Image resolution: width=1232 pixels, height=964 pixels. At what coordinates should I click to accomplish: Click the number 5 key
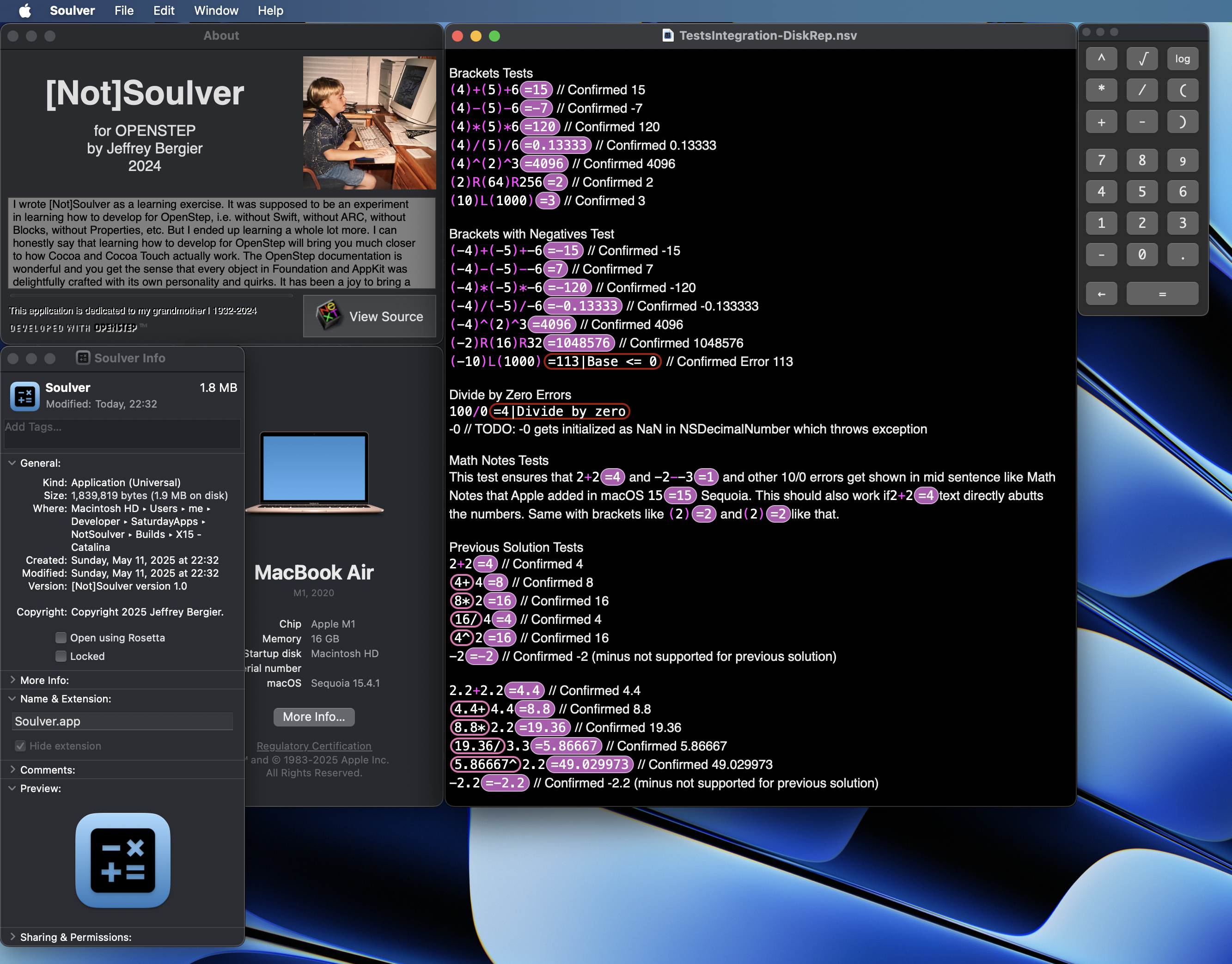tap(1142, 192)
